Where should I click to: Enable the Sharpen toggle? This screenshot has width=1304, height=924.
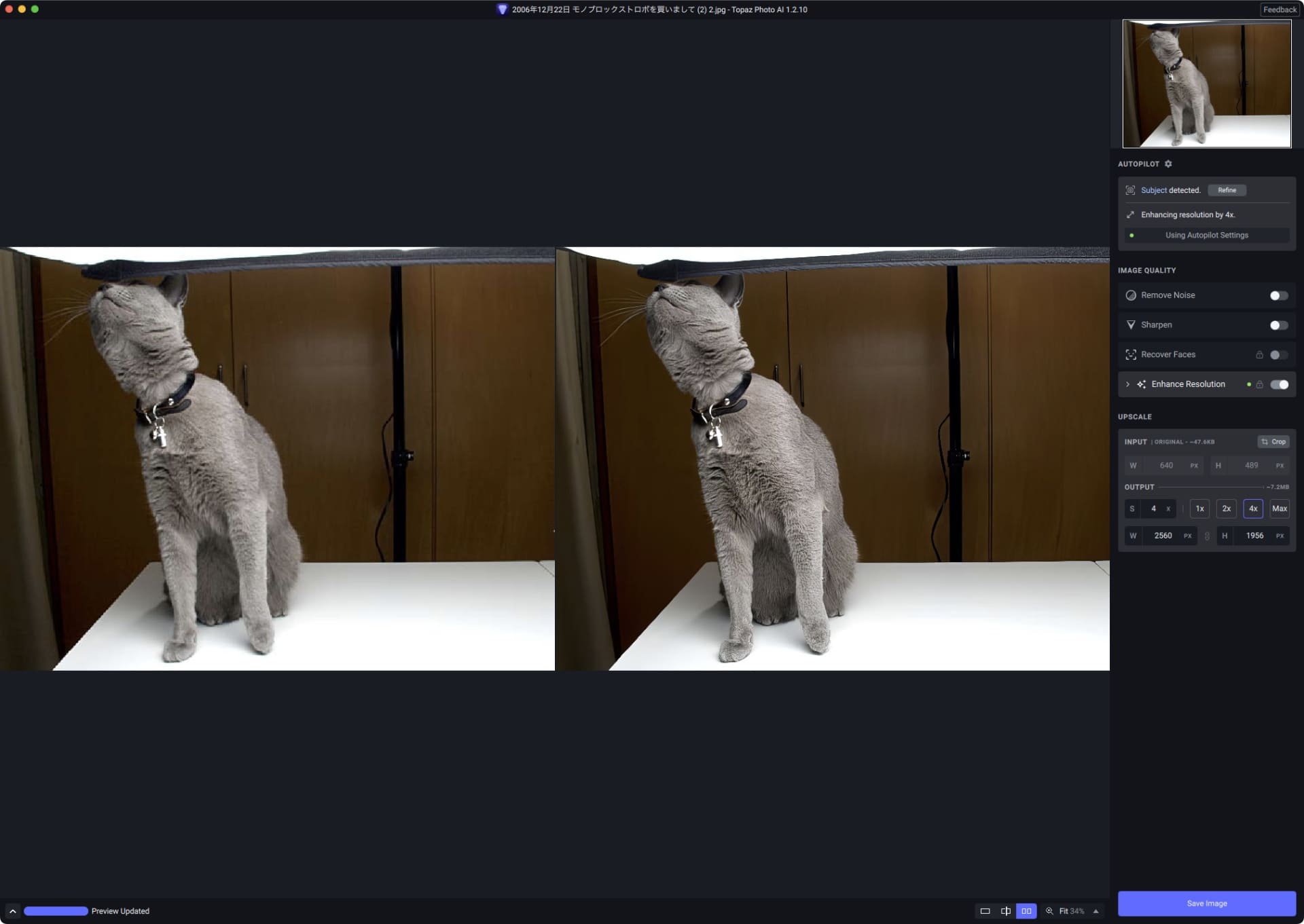pyautogui.click(x=1280, y=325)
